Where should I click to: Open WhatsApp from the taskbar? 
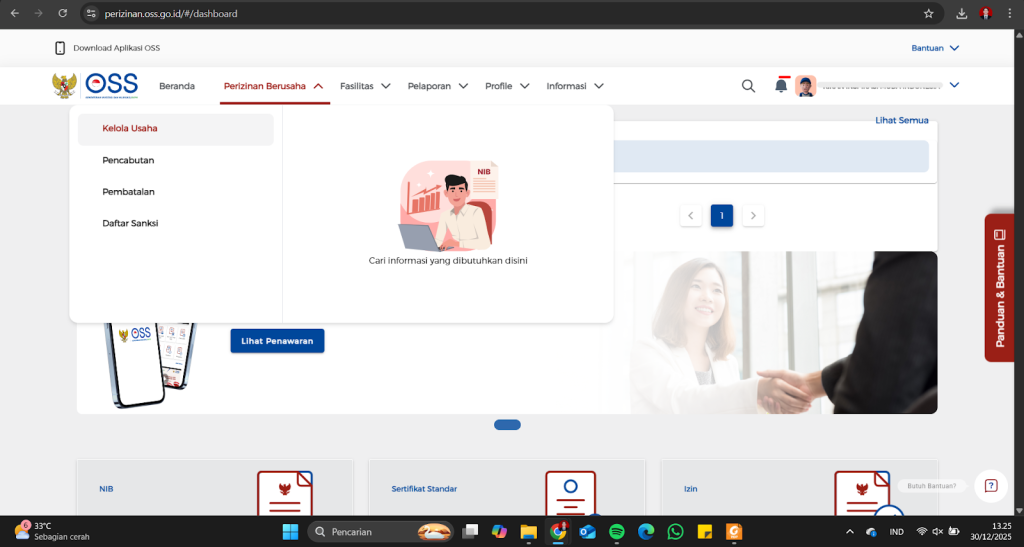pos(675,532)
